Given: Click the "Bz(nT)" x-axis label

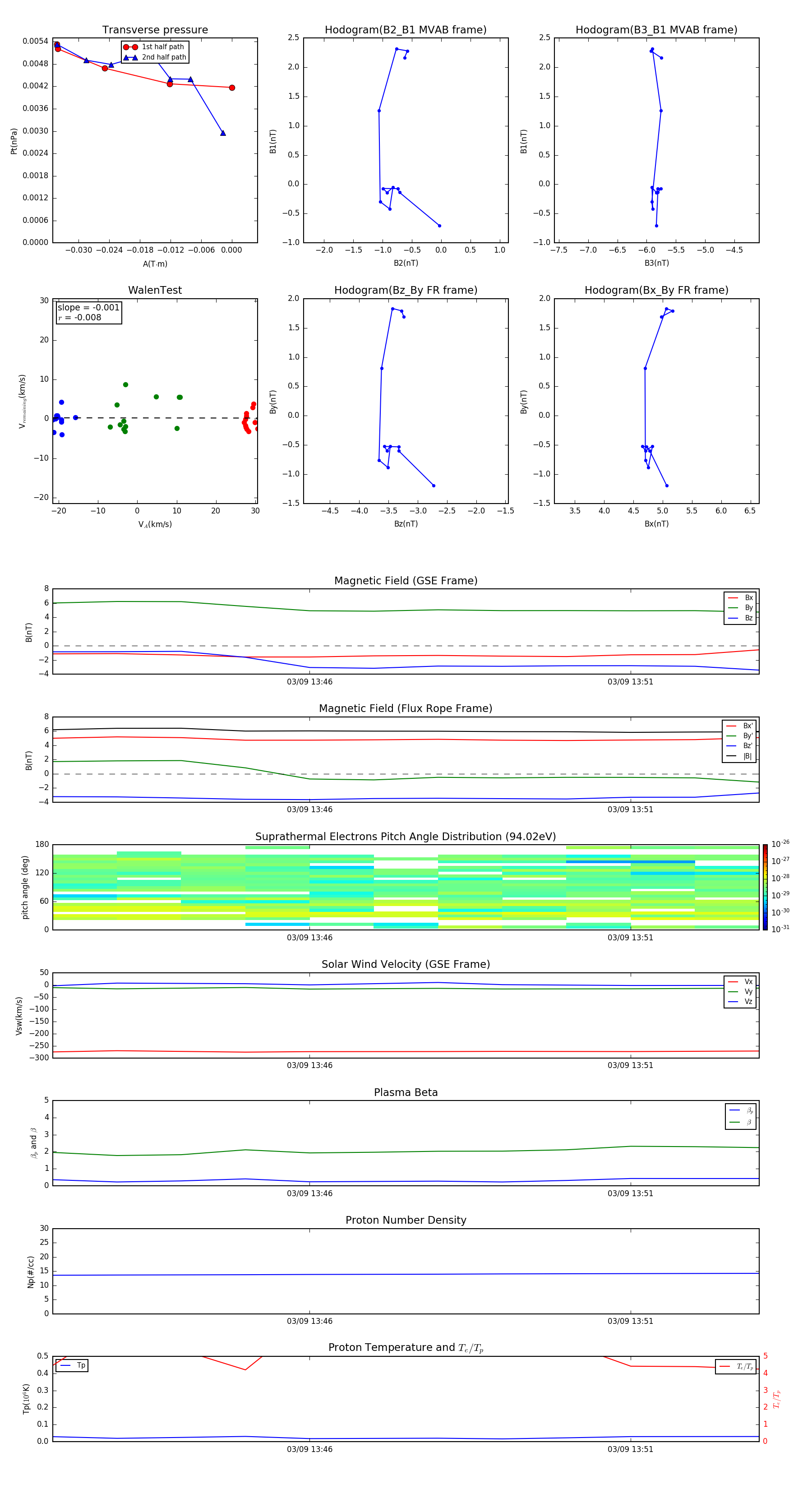Looking at the screenshot, I should tap(406, 524).
